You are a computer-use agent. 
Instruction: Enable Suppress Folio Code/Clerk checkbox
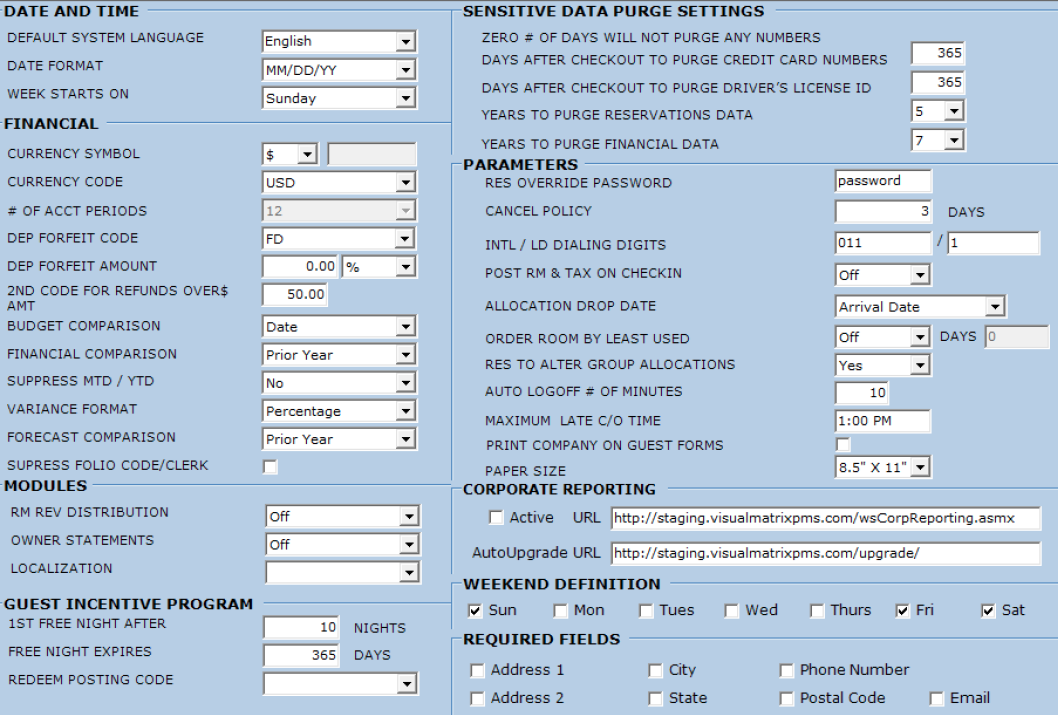click(270, 467)
